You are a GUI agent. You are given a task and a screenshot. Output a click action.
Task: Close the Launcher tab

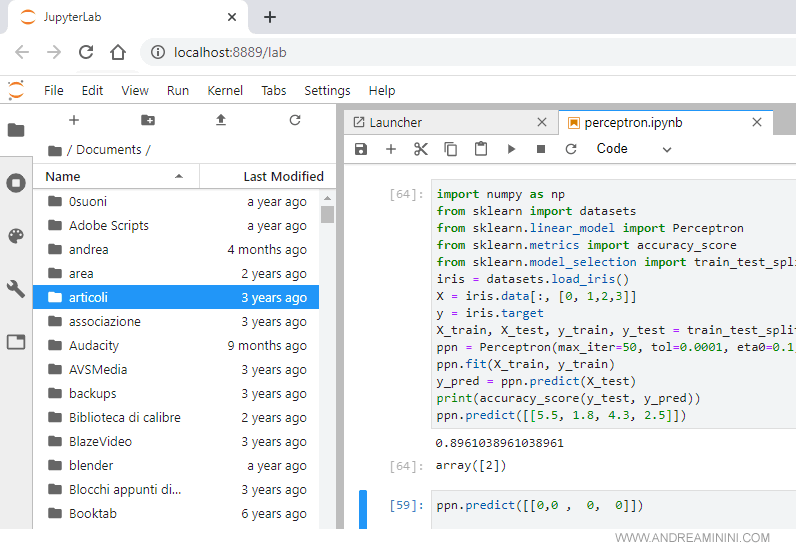tap(542, 122)
